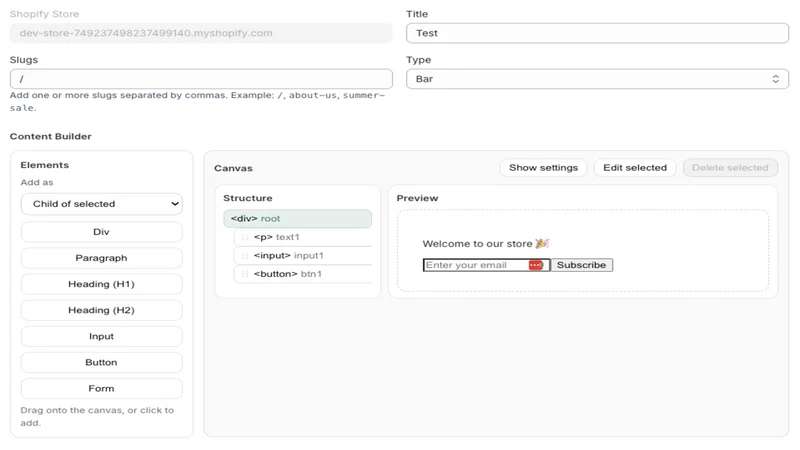Image resolution: width=800 pixels, height=450 pixels.
Task: Select the p text1 structure item
Action: [303, 237]
